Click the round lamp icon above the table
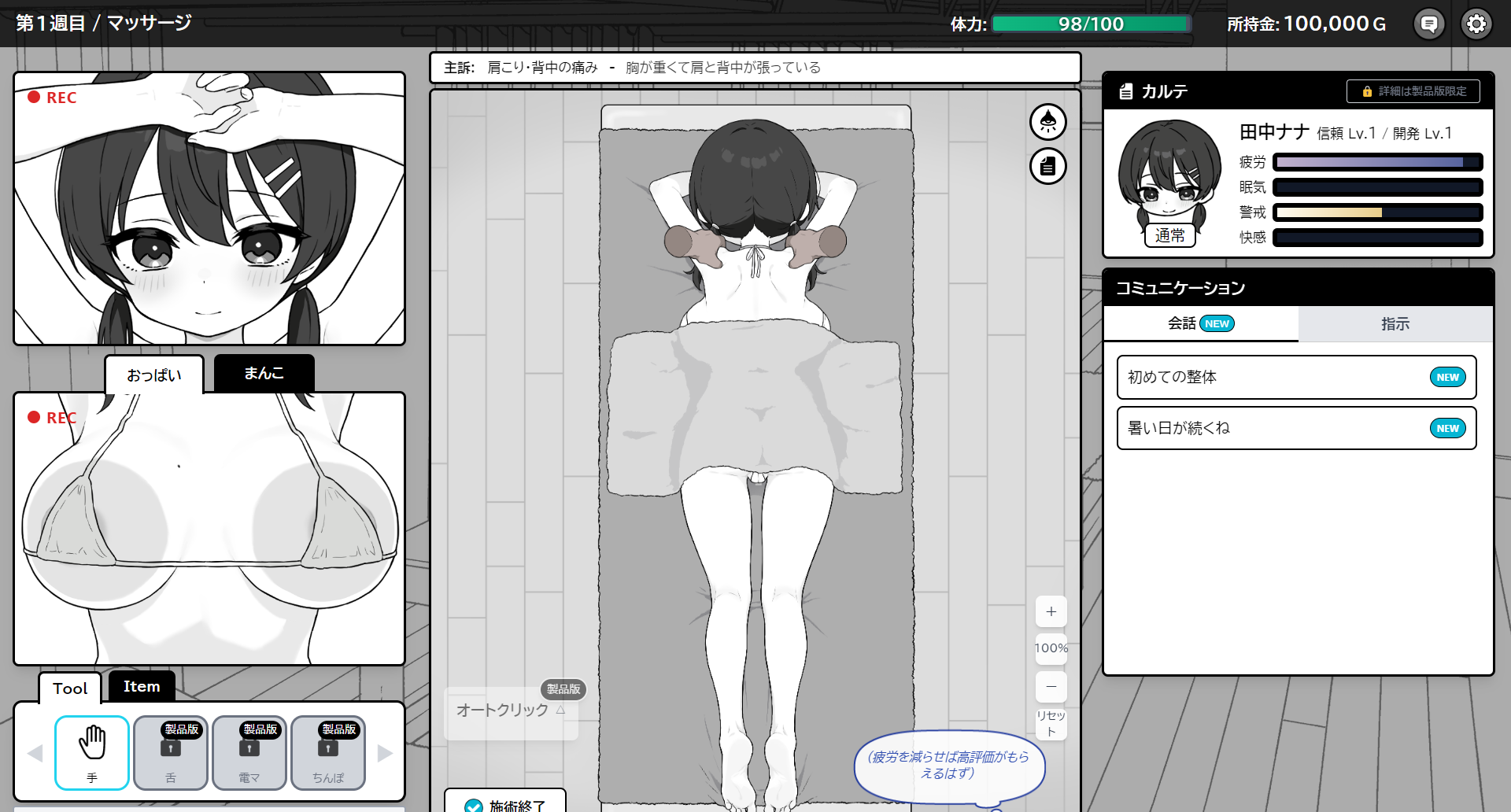The width and height of the screenshot is (1511, 812). [1047, 122]
